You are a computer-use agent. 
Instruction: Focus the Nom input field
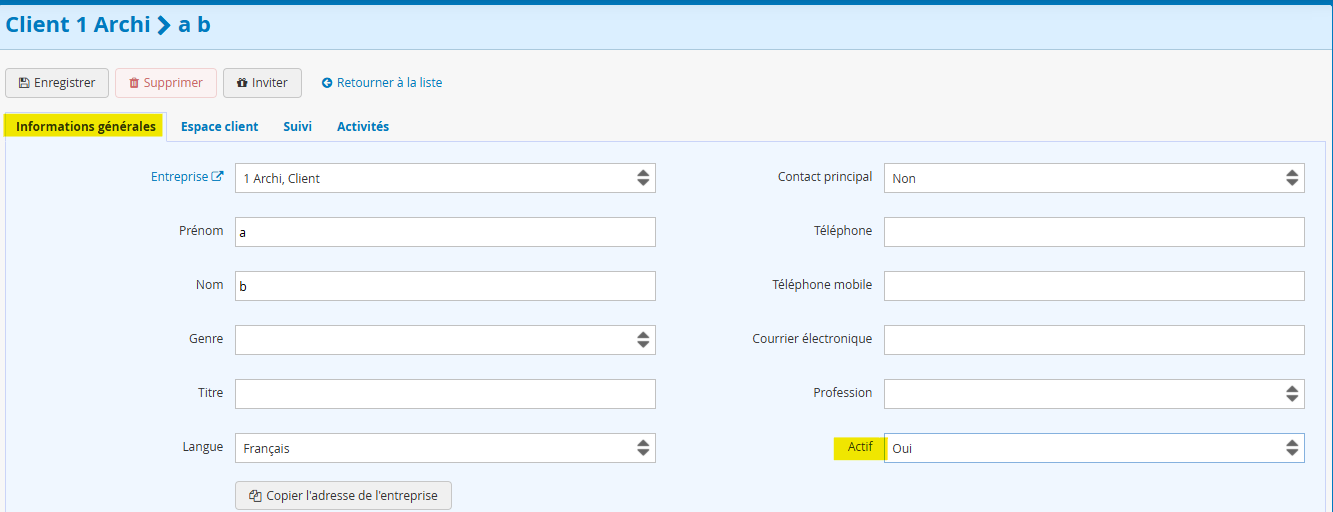[x=445, y=286]
